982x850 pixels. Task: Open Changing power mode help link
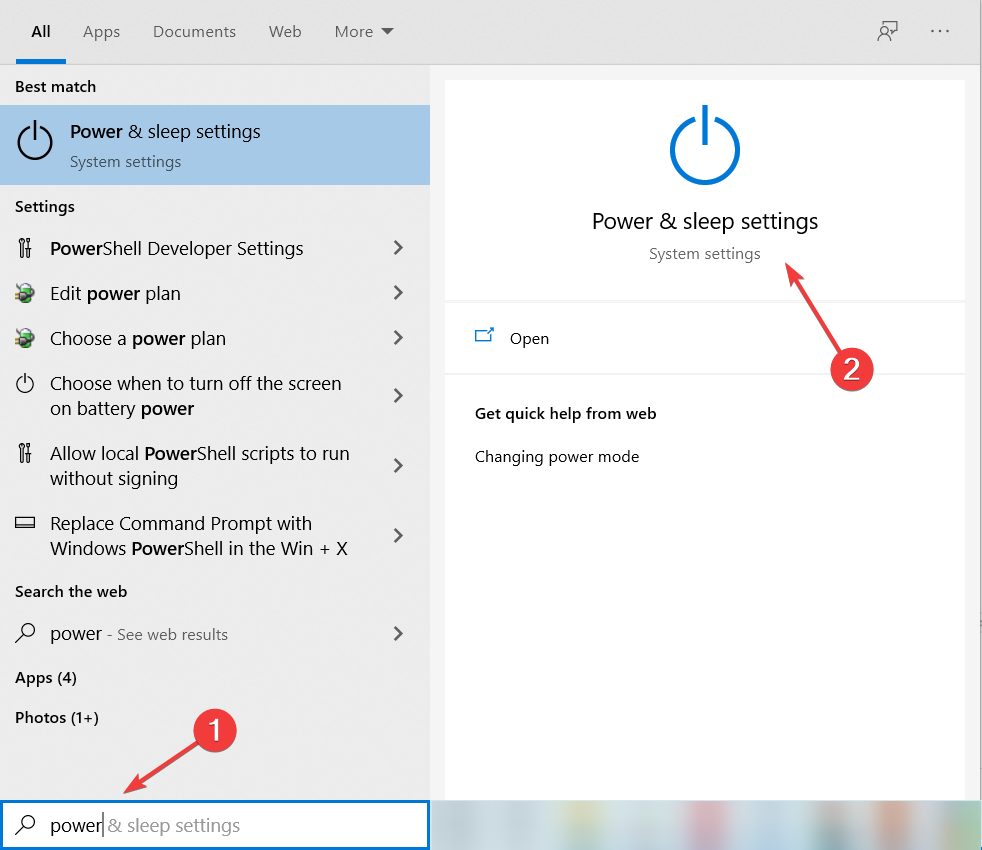(x=557, y=457)
